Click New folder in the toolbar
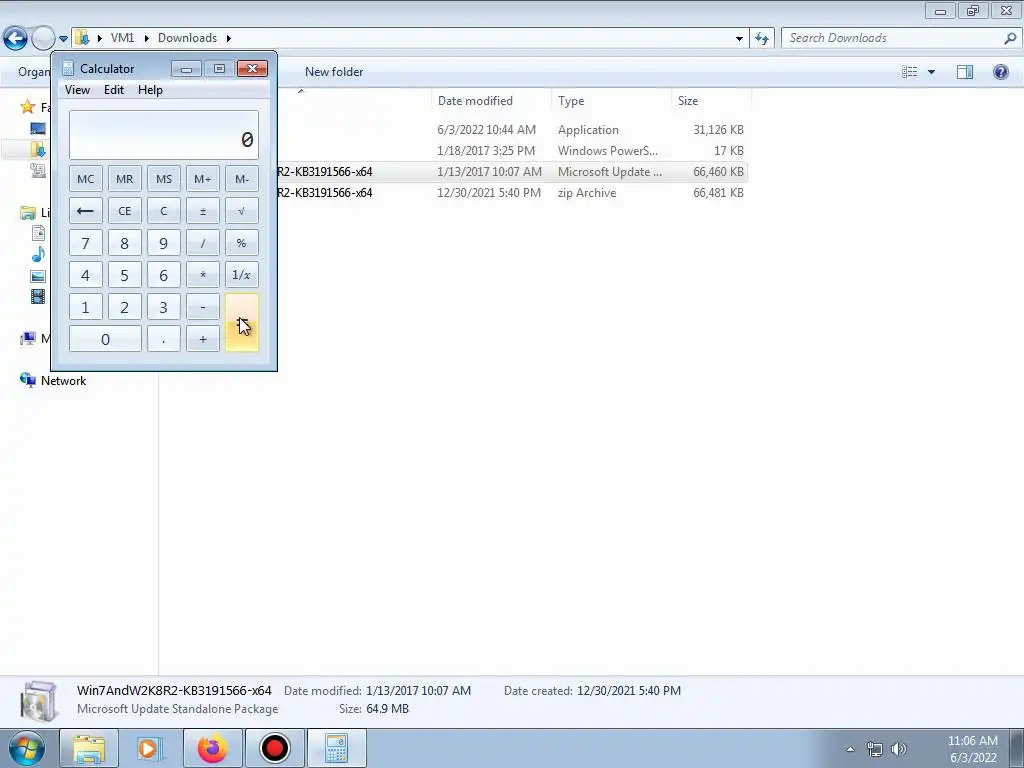 tap(334, 72)
